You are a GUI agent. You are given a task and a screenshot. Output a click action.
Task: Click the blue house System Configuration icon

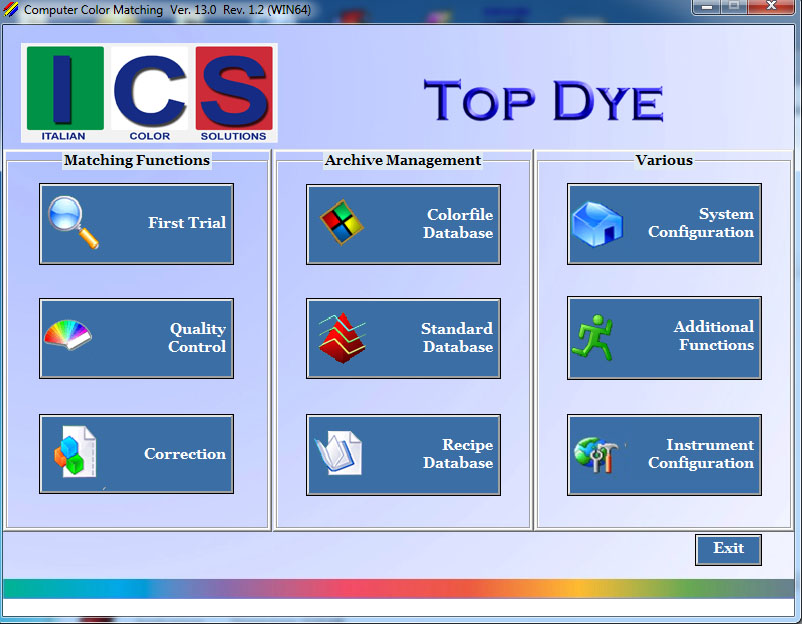click(x=597, y=224)
